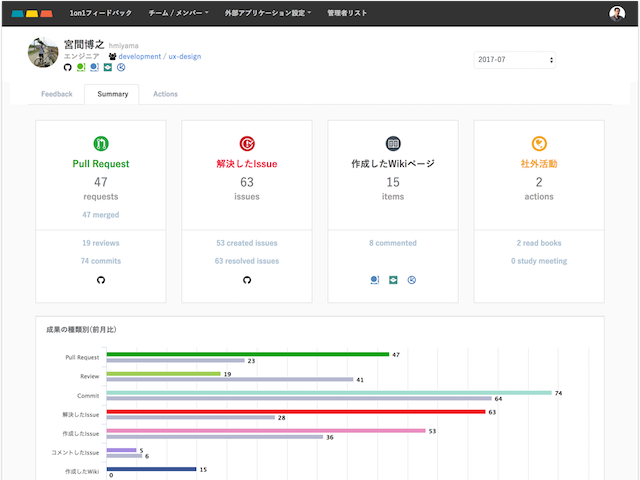This screenshot has height=480, width=640.
Task: Click the GitHub icon in the Pull Request card
Action: point(101,280)
